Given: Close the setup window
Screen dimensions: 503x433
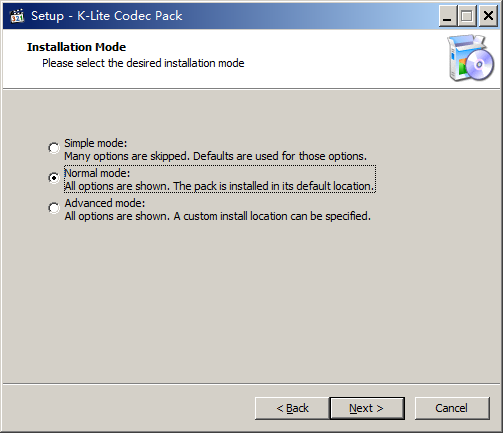Looking at the screenshot, I should [x=488, y=16].
